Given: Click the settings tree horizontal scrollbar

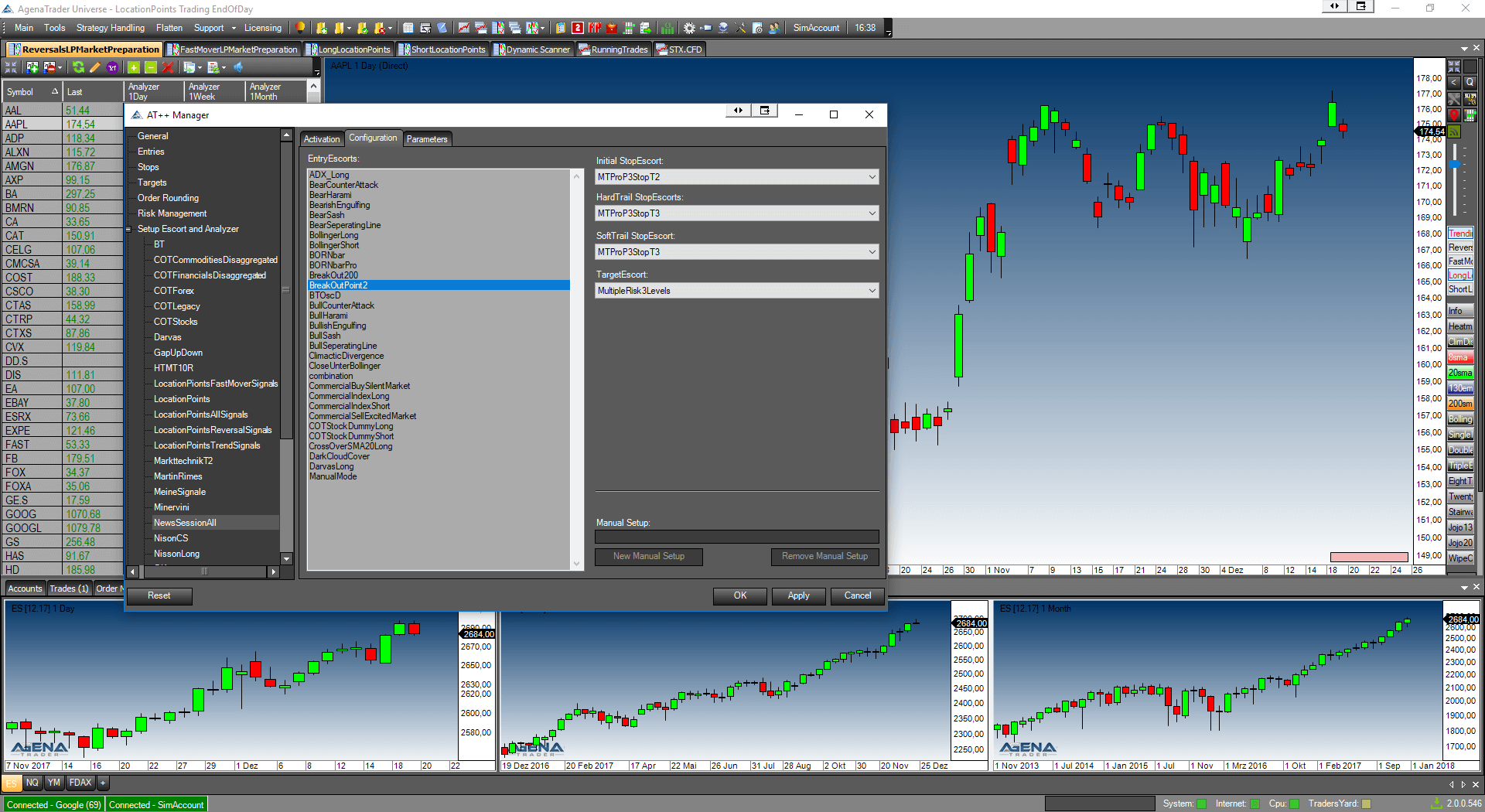Looking at the screenshot, I should tap(204, 571).
